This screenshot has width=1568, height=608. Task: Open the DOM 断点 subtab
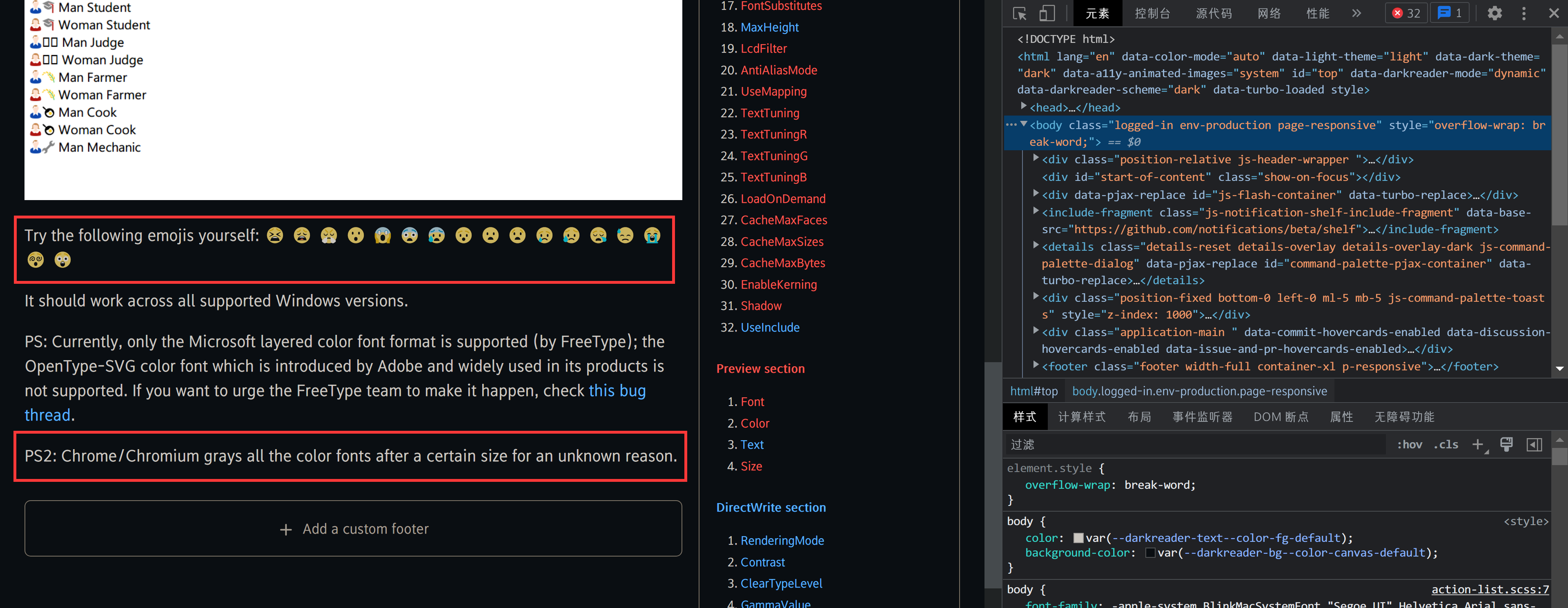[x=1281, y=417]
